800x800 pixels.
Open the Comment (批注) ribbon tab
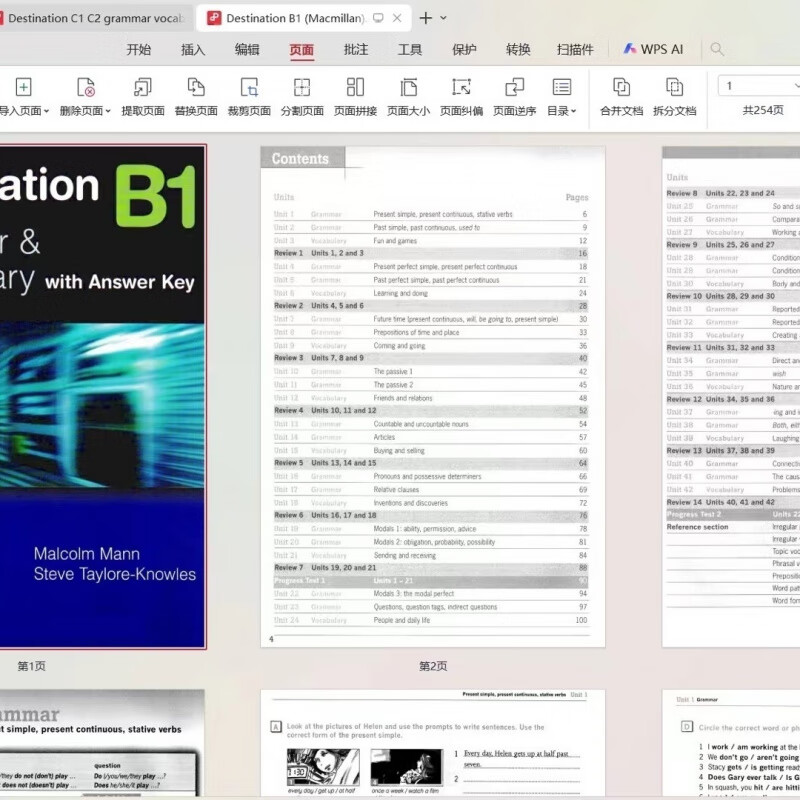(x=356, y=49)
